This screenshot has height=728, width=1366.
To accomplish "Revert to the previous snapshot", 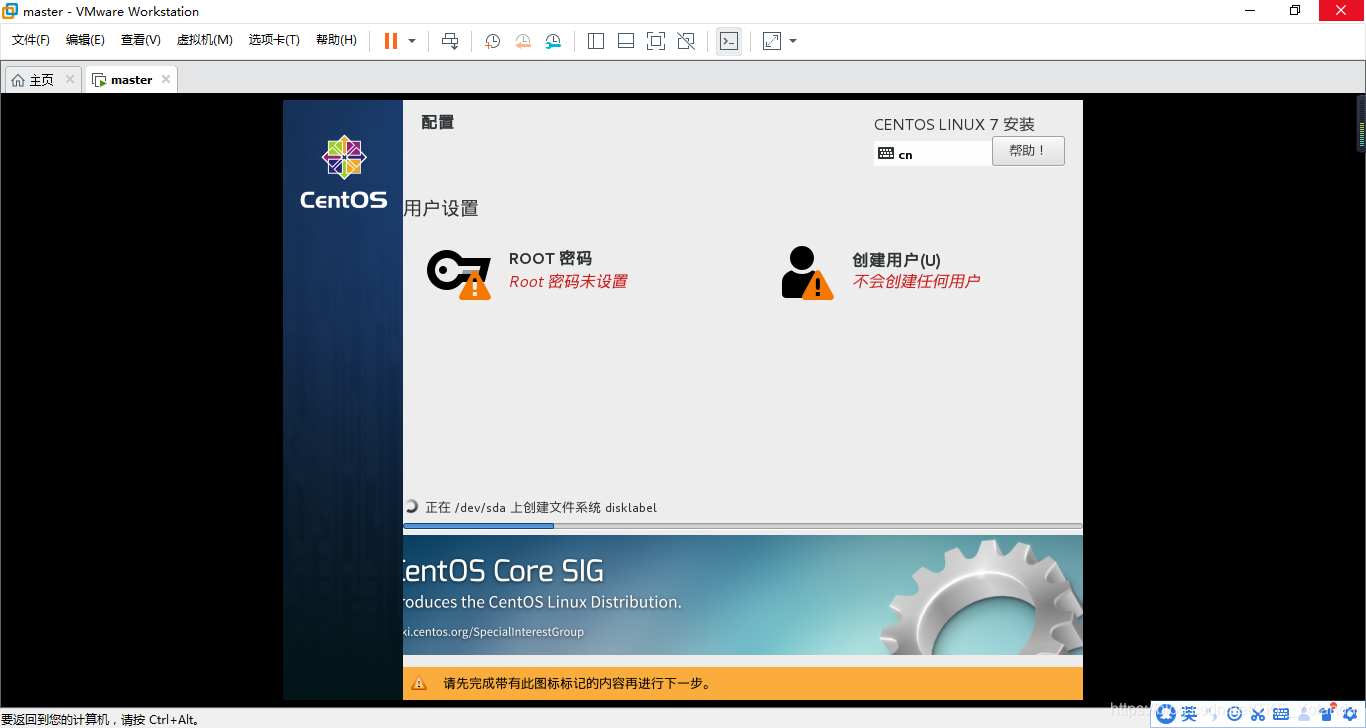I will (523, 41).
